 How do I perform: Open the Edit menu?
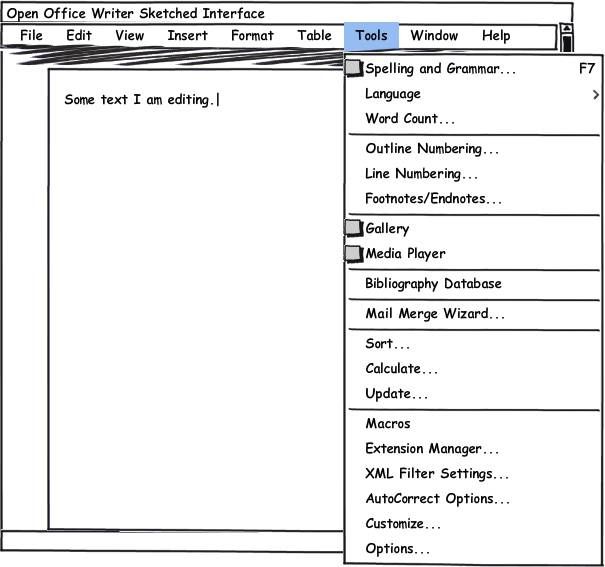(79, 35)
